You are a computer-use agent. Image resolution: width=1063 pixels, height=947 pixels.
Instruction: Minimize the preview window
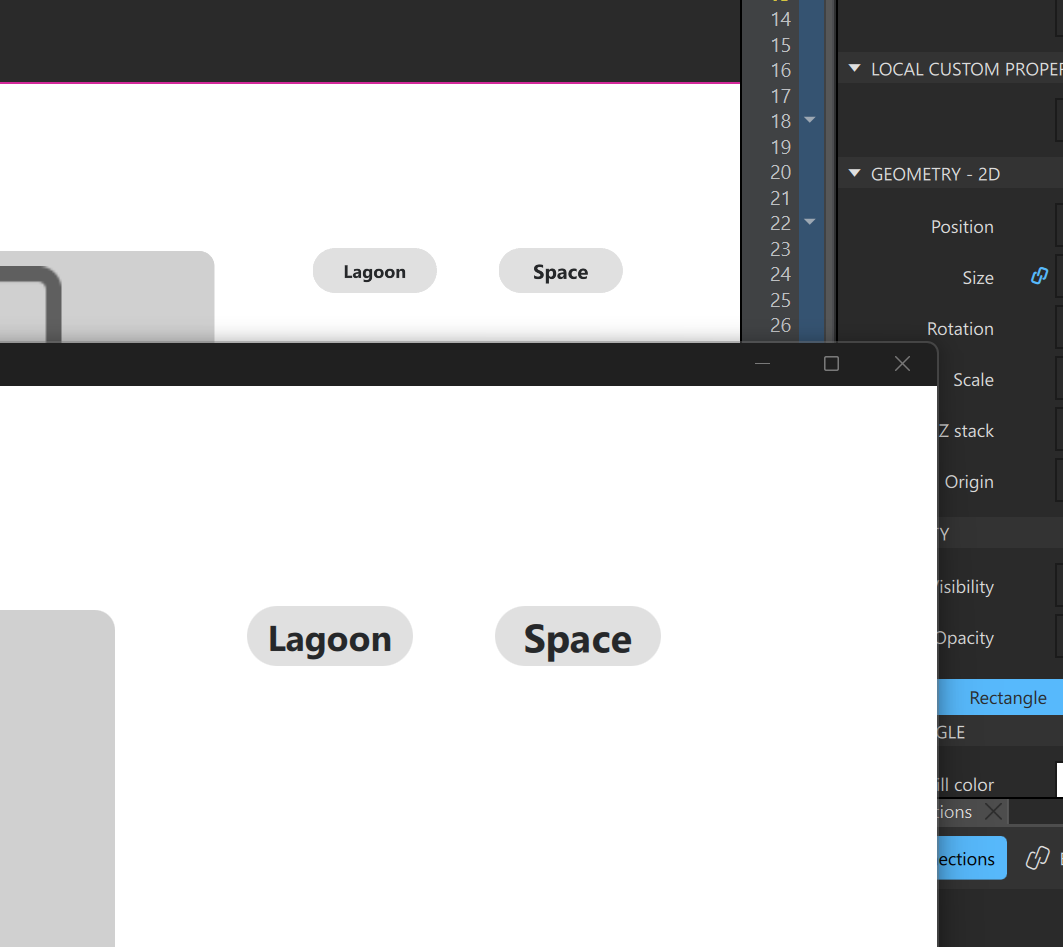pos(763,364)
